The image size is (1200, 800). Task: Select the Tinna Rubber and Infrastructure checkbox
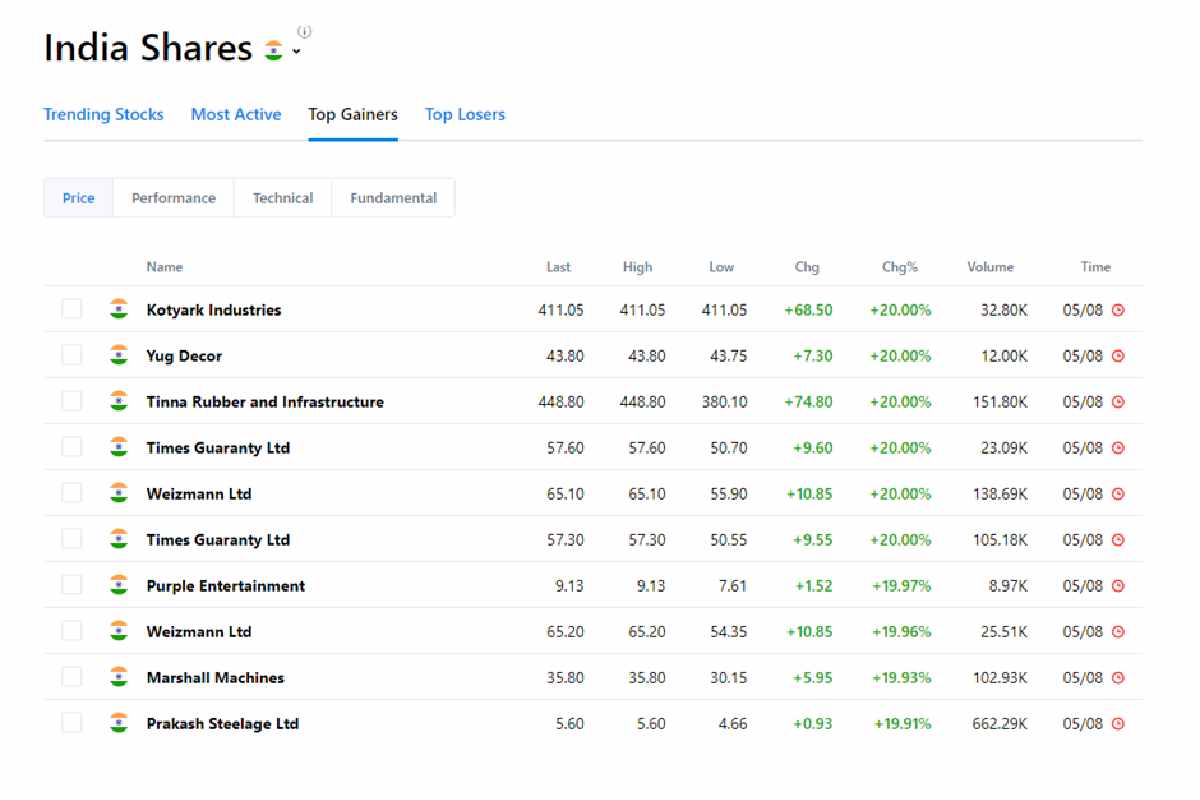pos(72,401)
